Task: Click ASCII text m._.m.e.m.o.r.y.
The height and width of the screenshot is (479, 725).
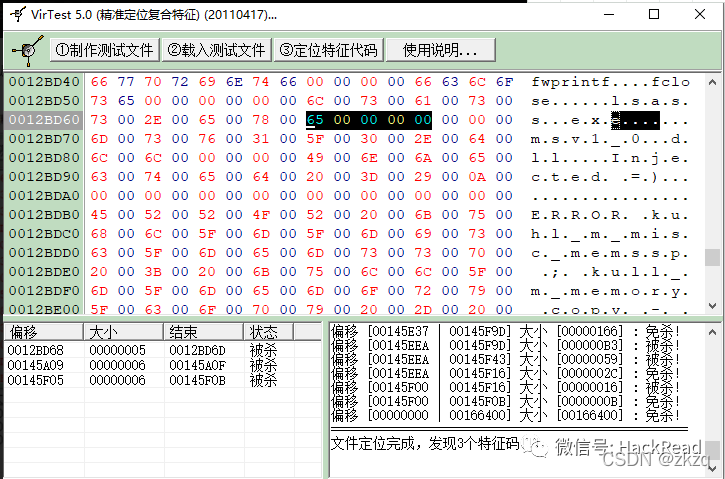Action: 610,291
